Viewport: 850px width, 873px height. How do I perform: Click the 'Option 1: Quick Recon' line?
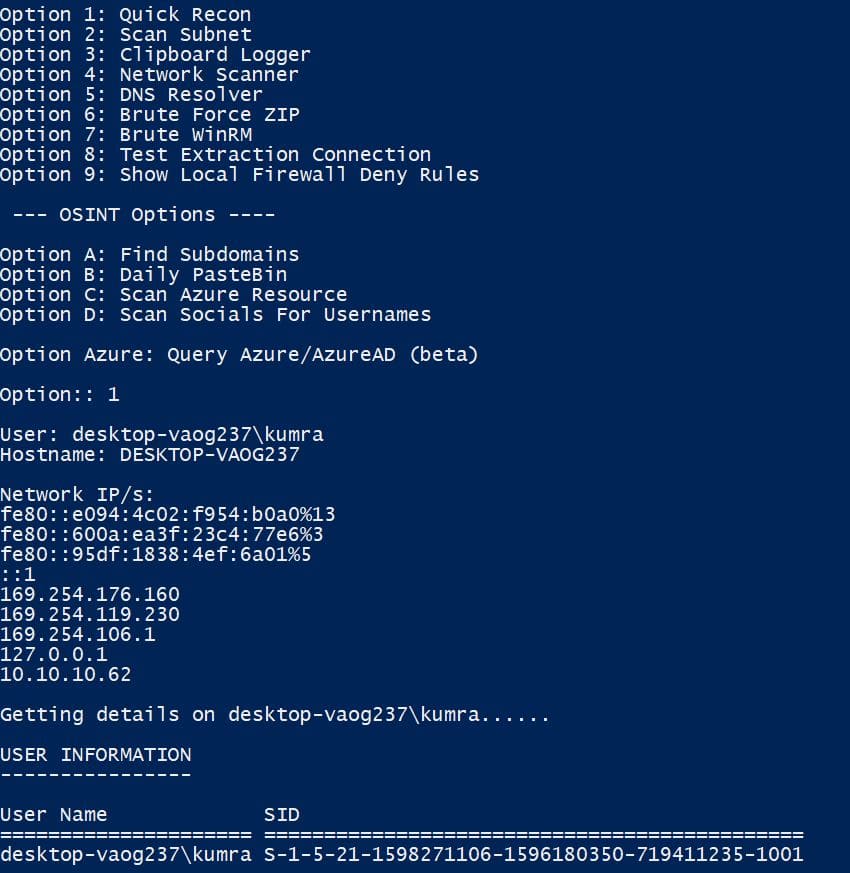pyautogui.click(x=125, y=14)
